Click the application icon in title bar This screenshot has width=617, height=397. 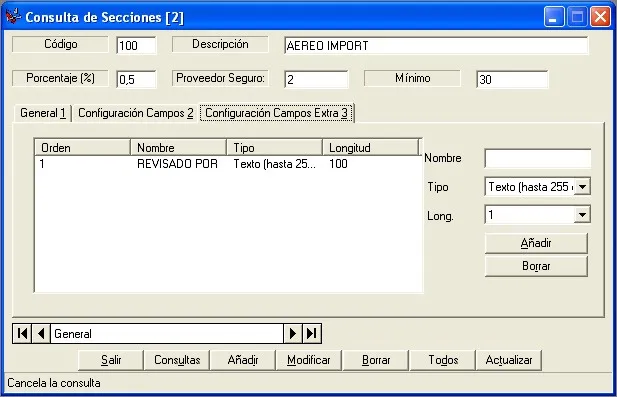click(13, 17)
